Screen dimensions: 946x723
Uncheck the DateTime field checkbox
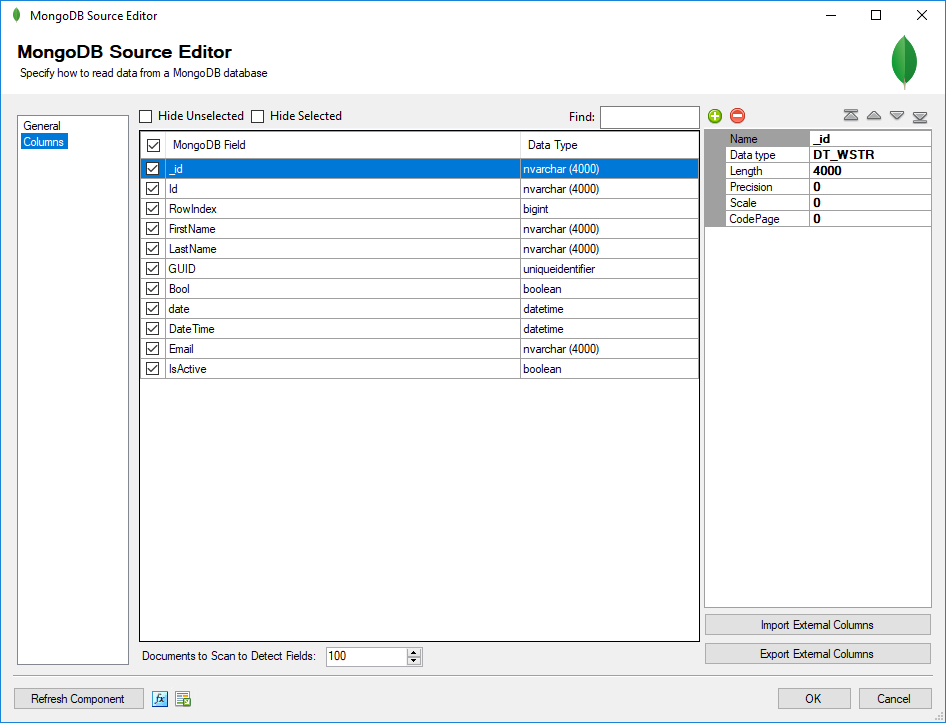[153, 329]
